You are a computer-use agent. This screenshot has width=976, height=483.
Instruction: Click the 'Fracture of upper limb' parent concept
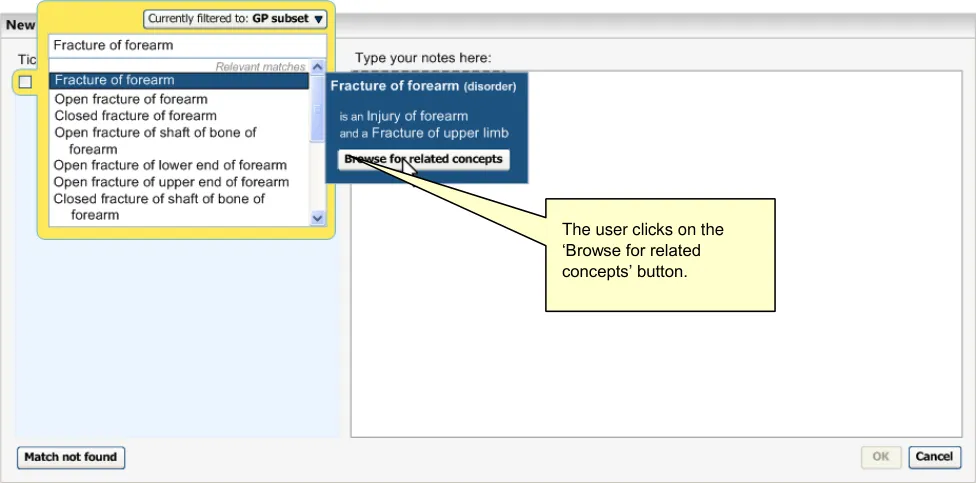pyautogui.click(x=440, y=133)
